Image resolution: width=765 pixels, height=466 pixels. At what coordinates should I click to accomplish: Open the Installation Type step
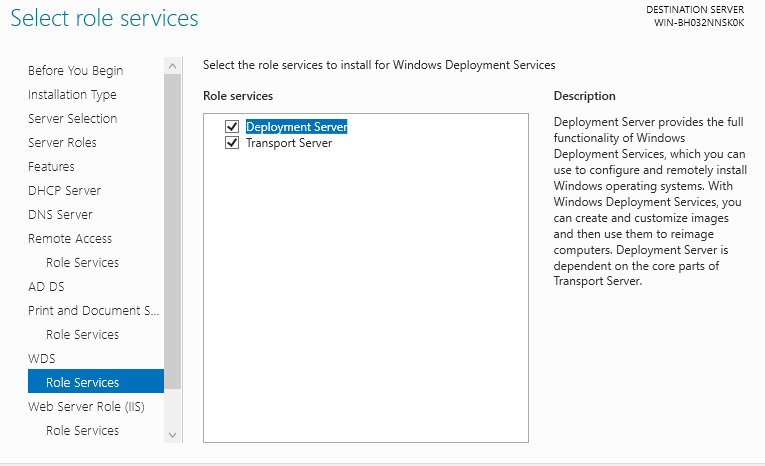point(72,95)
